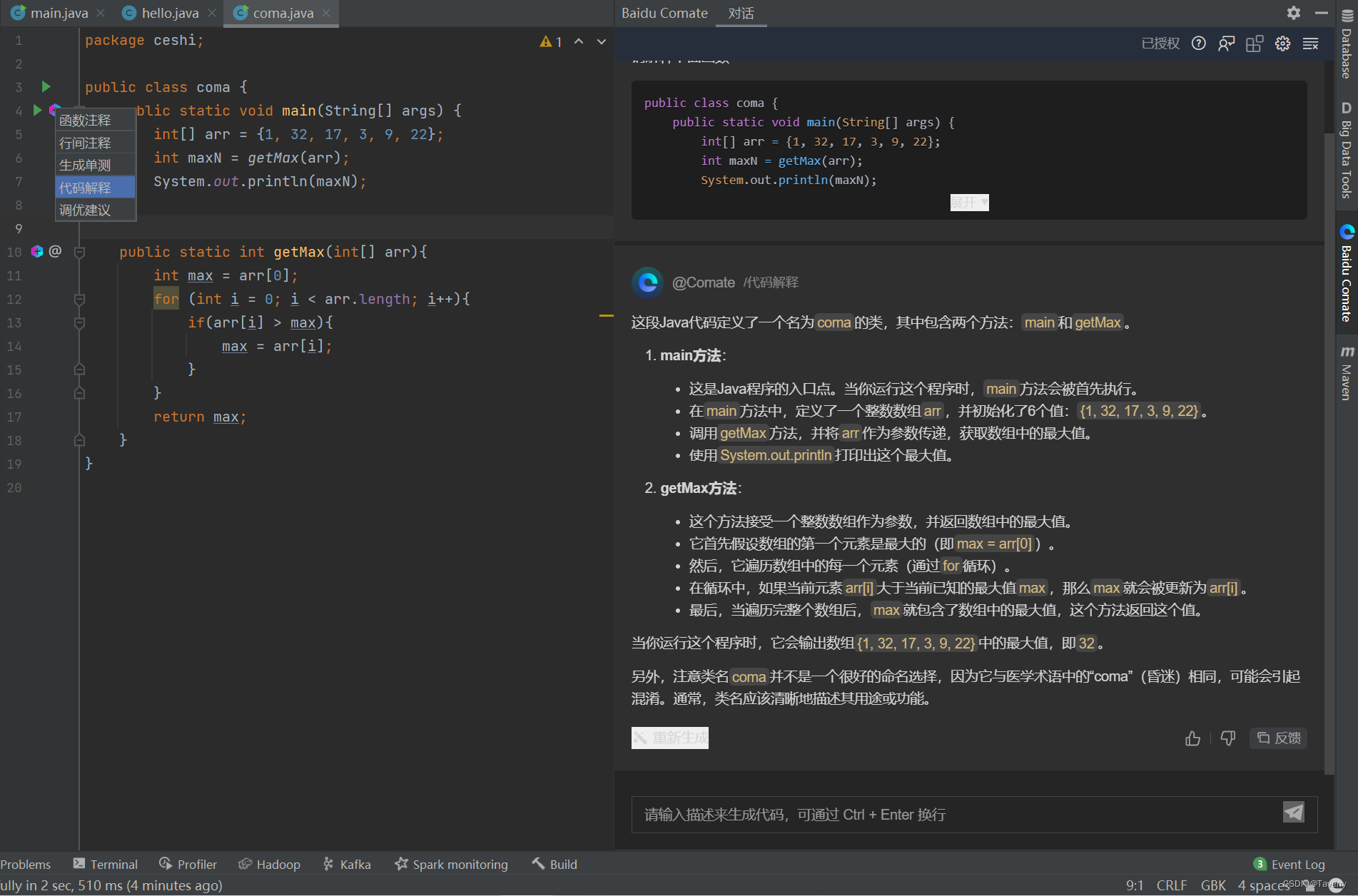Choose 函数注释 from the Comate menu
This screenshot has width=1358, height=896.
[x=95, y=120]
